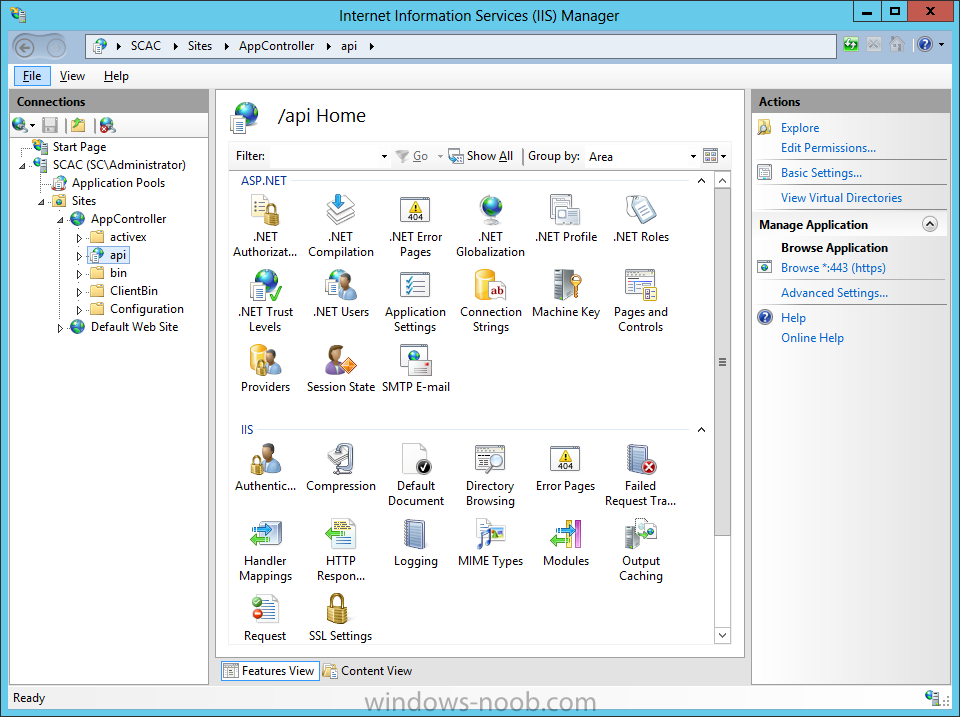The height and width of the screenshot is (717, 960).
Task: Open the MIME Types feature
Action: [x=490, y=543]
